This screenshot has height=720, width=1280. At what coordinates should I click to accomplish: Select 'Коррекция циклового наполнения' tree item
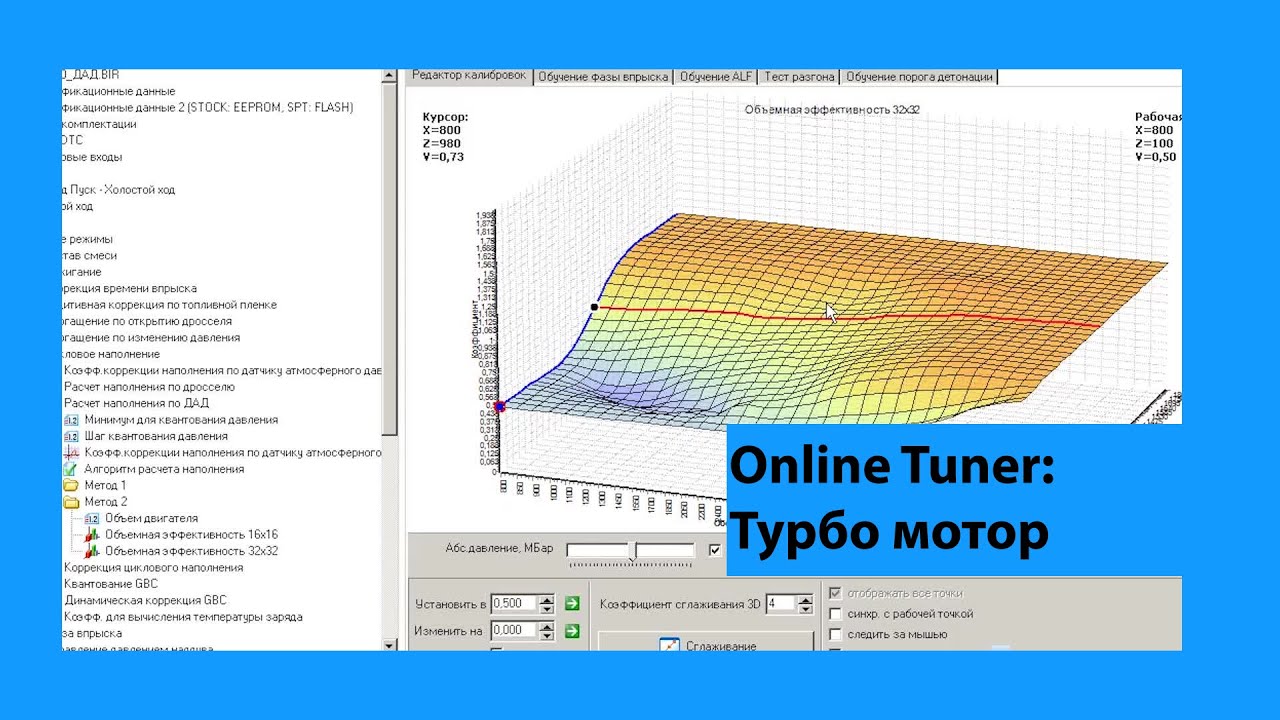153,568
